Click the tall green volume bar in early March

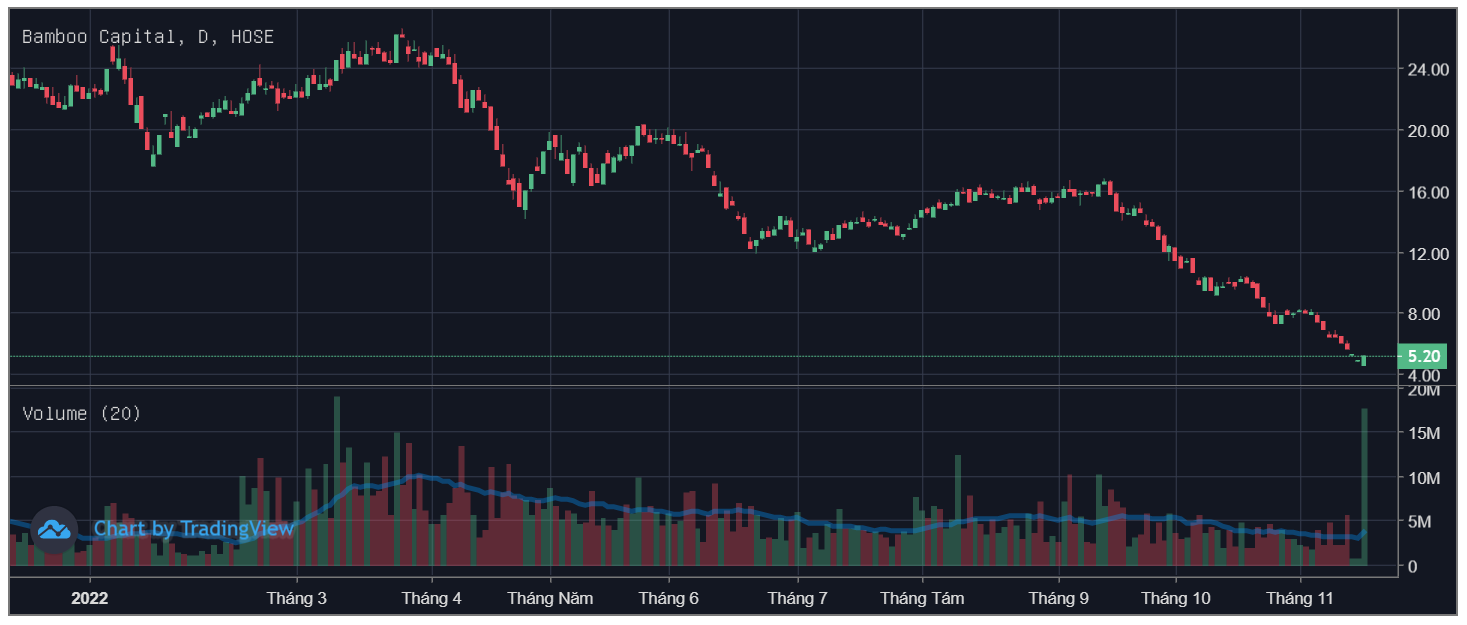337,480
